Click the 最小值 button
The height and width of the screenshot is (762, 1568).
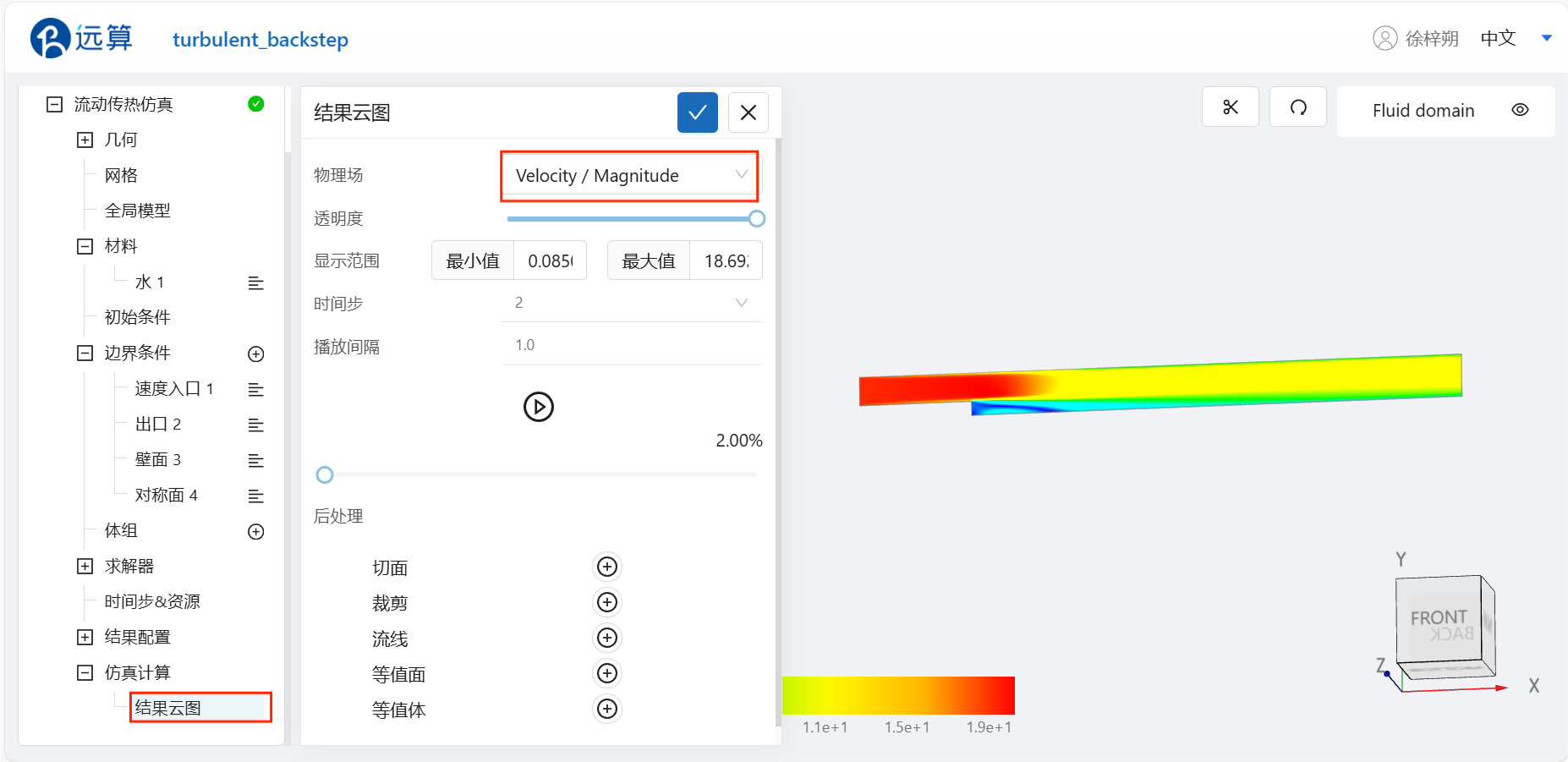473,260
